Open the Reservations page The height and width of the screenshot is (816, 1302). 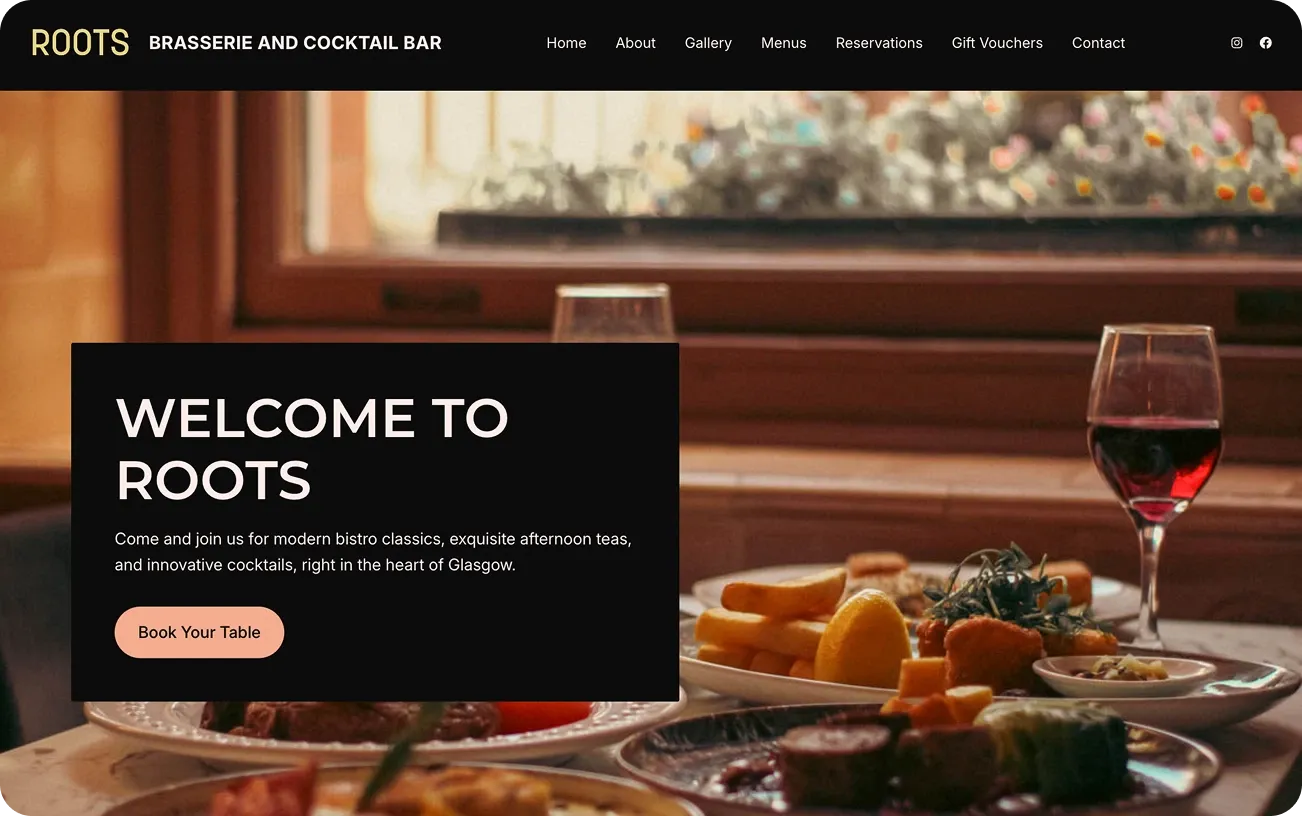tap(879, 43)
